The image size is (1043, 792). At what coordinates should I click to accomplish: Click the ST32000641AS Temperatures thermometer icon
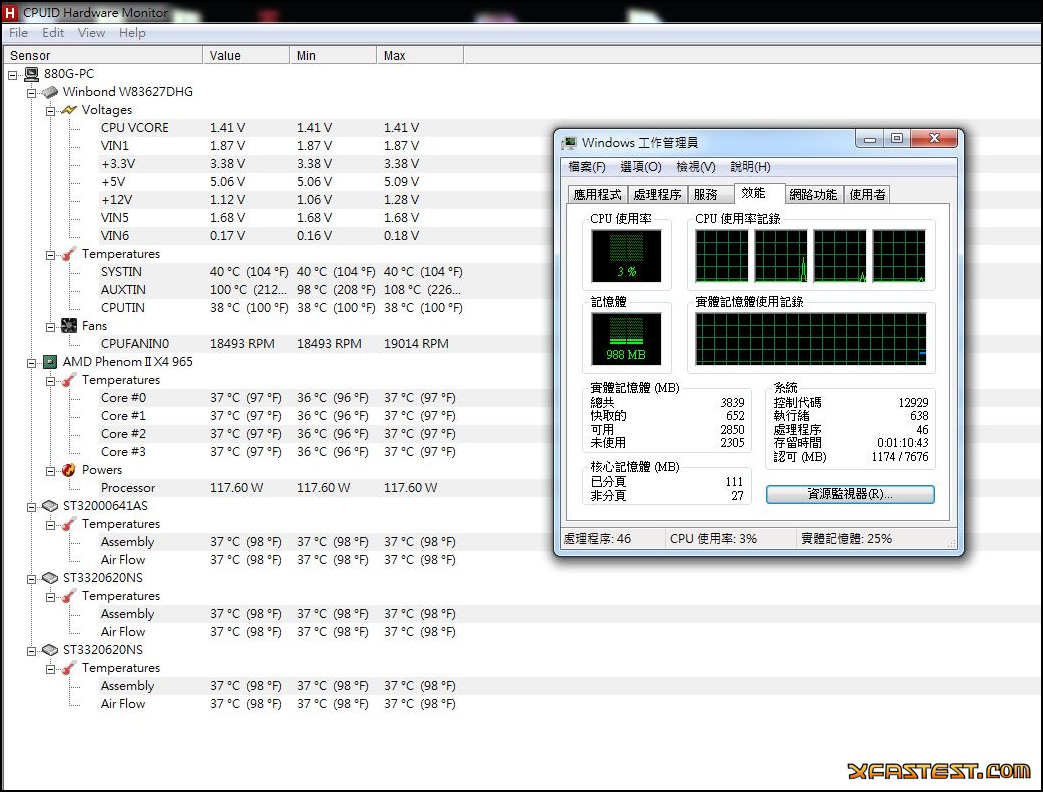click(x=69, y=524)
